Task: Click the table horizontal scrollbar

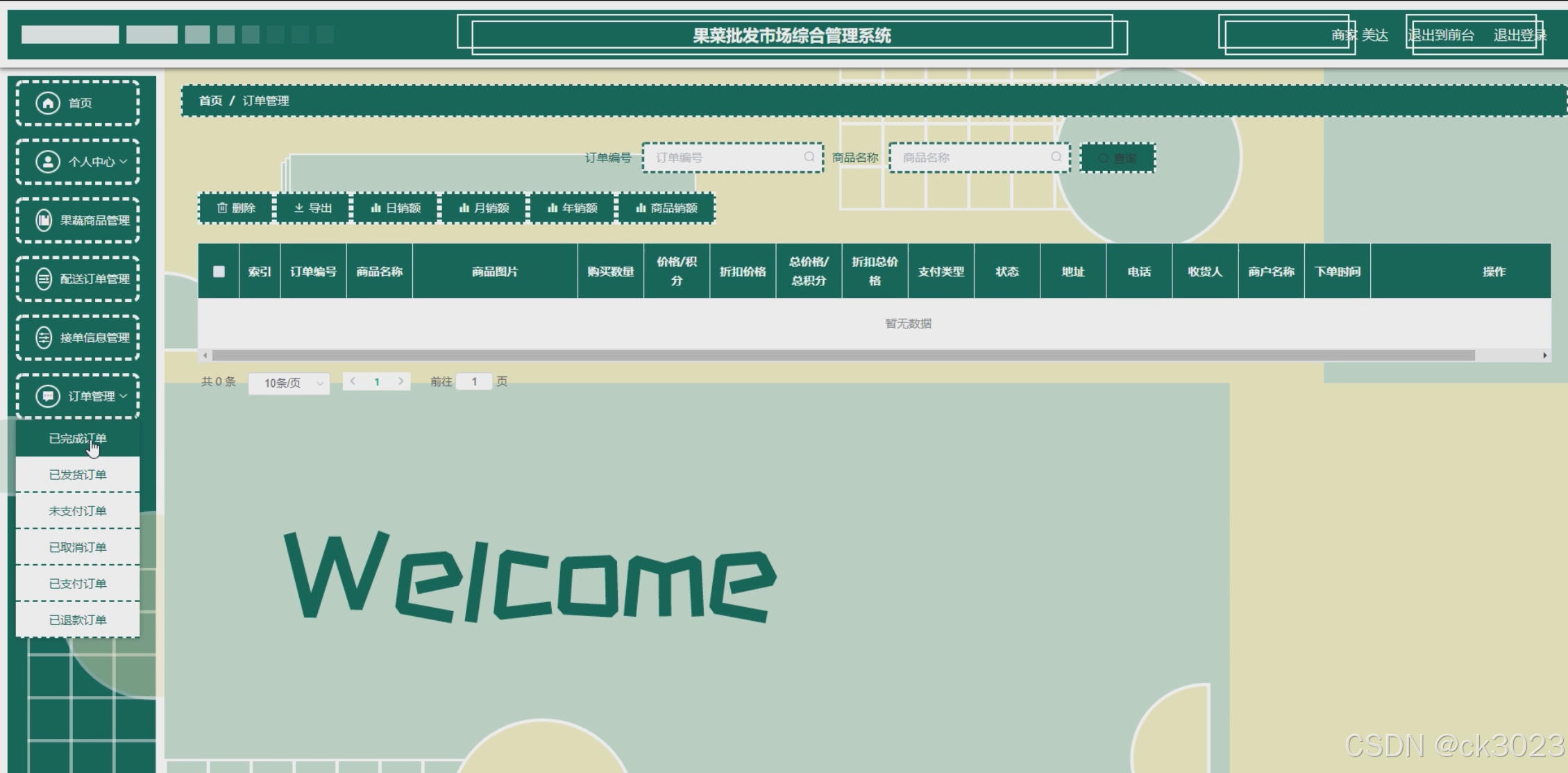Action: [843, 356]
